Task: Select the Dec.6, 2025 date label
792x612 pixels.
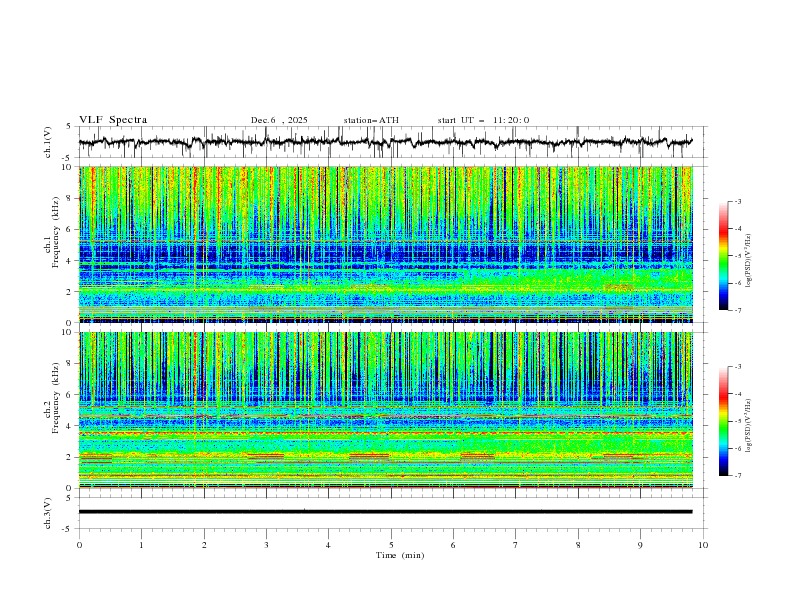Action: click(x=279, y=120)
